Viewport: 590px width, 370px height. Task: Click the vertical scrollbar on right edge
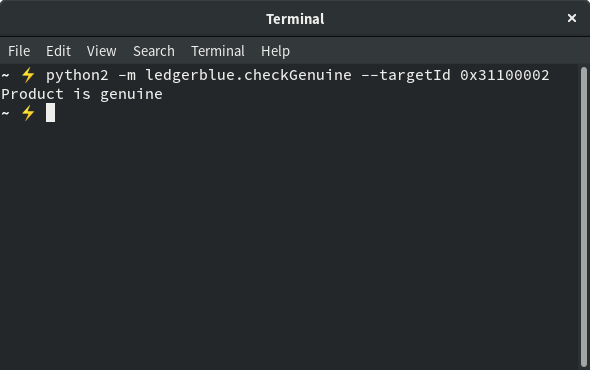(584, 217)
